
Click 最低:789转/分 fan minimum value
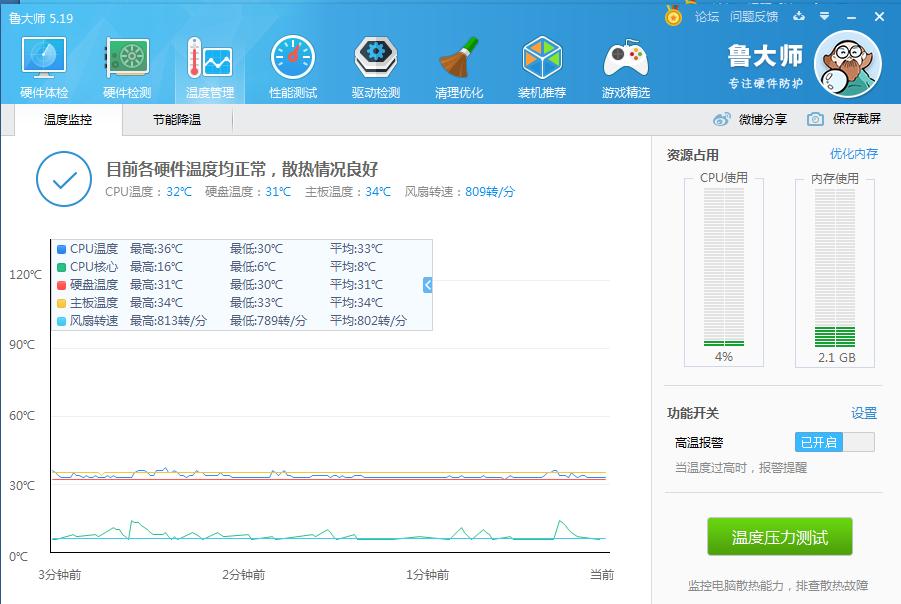pyautogui.click(x=268, y=321)
